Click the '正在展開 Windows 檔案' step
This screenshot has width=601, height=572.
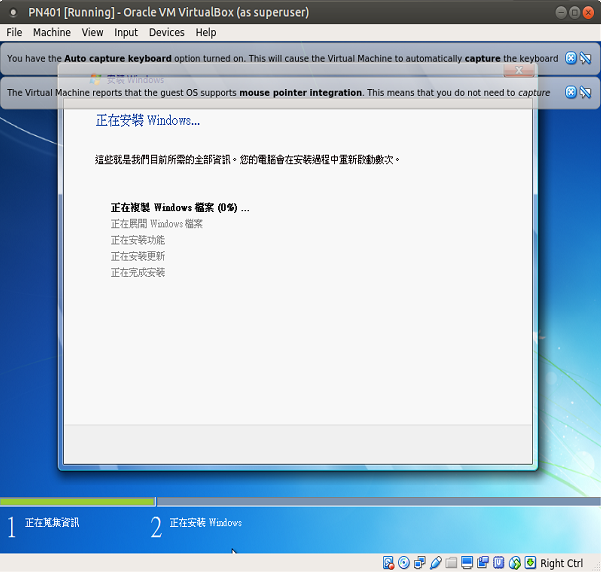[x=157, y=224]
